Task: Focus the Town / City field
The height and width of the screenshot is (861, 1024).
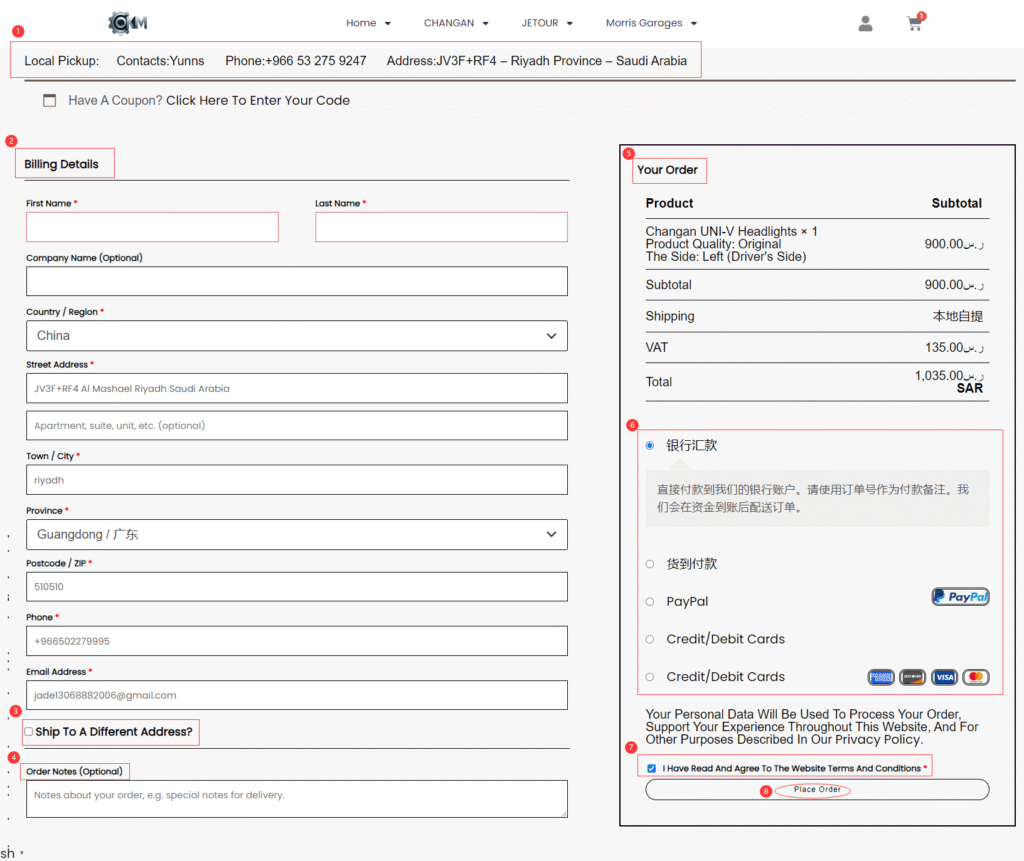Action: tap(296, 480)
